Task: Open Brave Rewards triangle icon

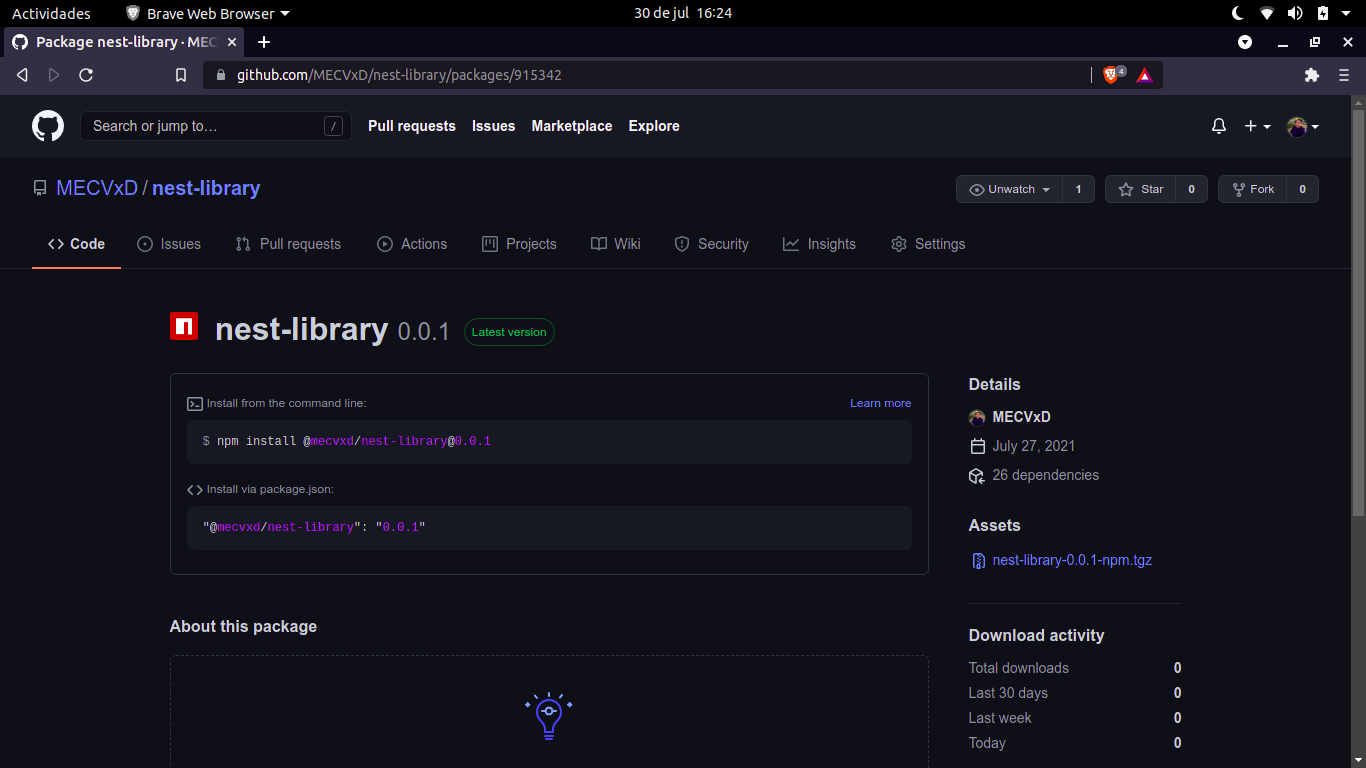Action: (1145, 75)
